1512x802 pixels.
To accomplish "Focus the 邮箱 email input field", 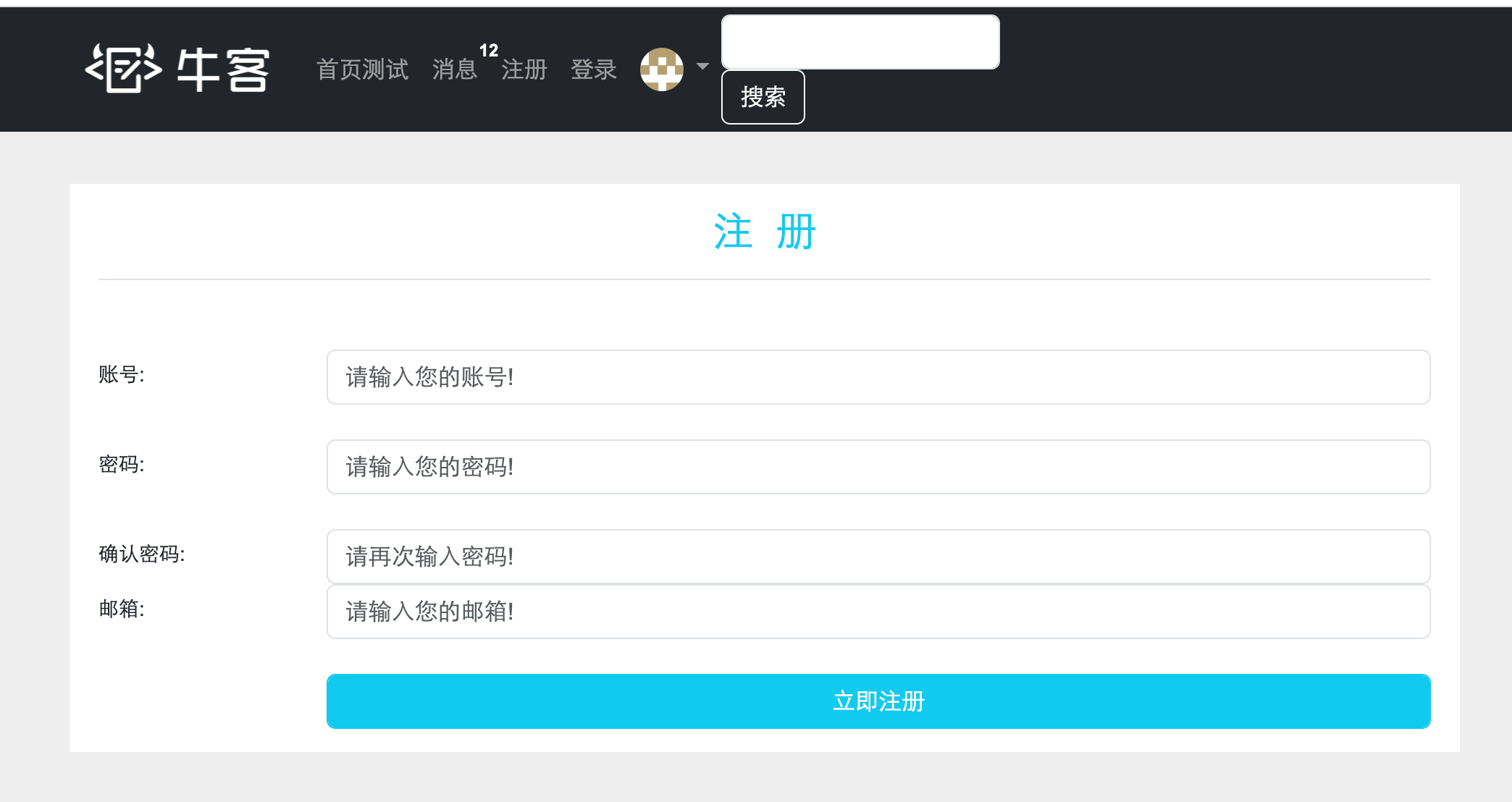I will pyautogui.click(x=878, y=612).
